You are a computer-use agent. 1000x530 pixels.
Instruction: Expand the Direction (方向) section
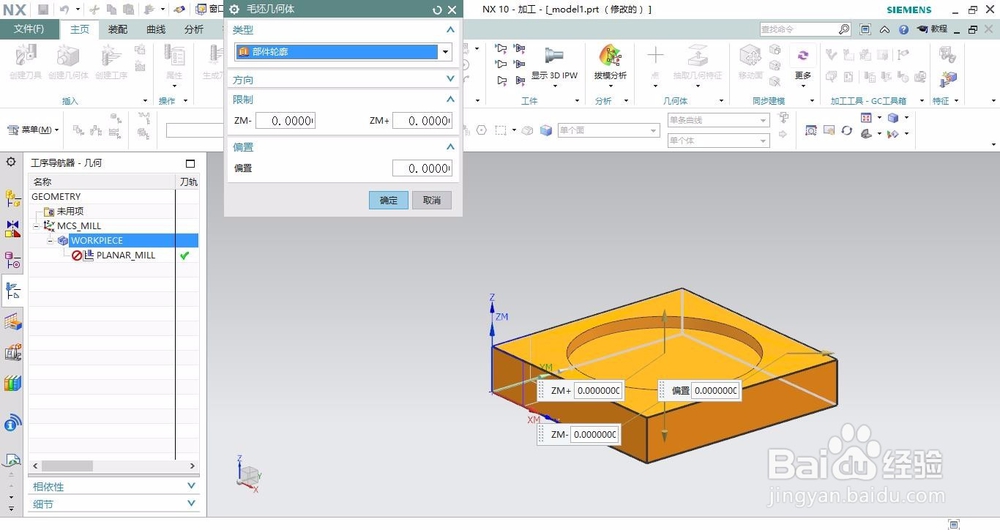450,79
